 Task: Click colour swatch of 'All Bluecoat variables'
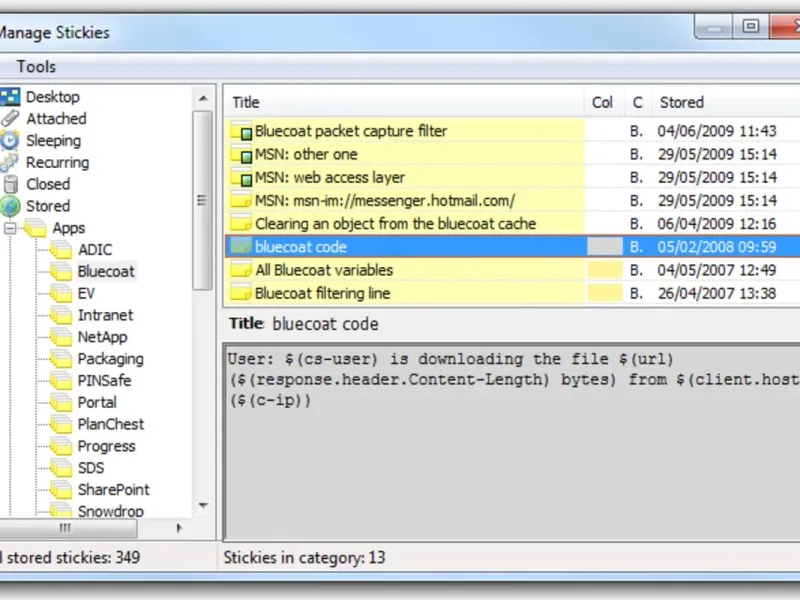click(x=605, y=270)
